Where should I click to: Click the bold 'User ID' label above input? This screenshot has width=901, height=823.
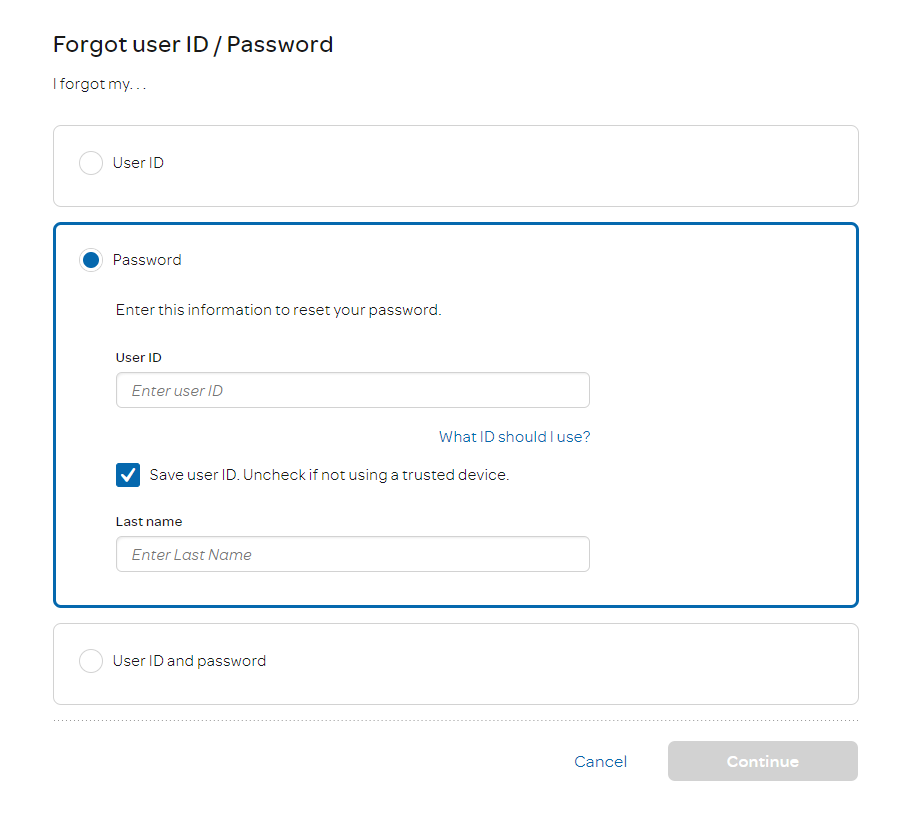point(139,358)
